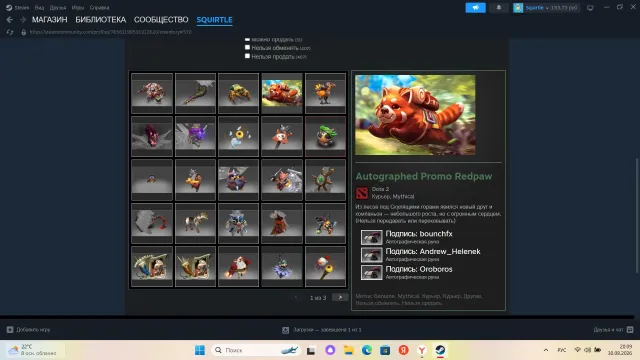
Task: Open Друзья и чат panel
Action: [x=613, y=329]
